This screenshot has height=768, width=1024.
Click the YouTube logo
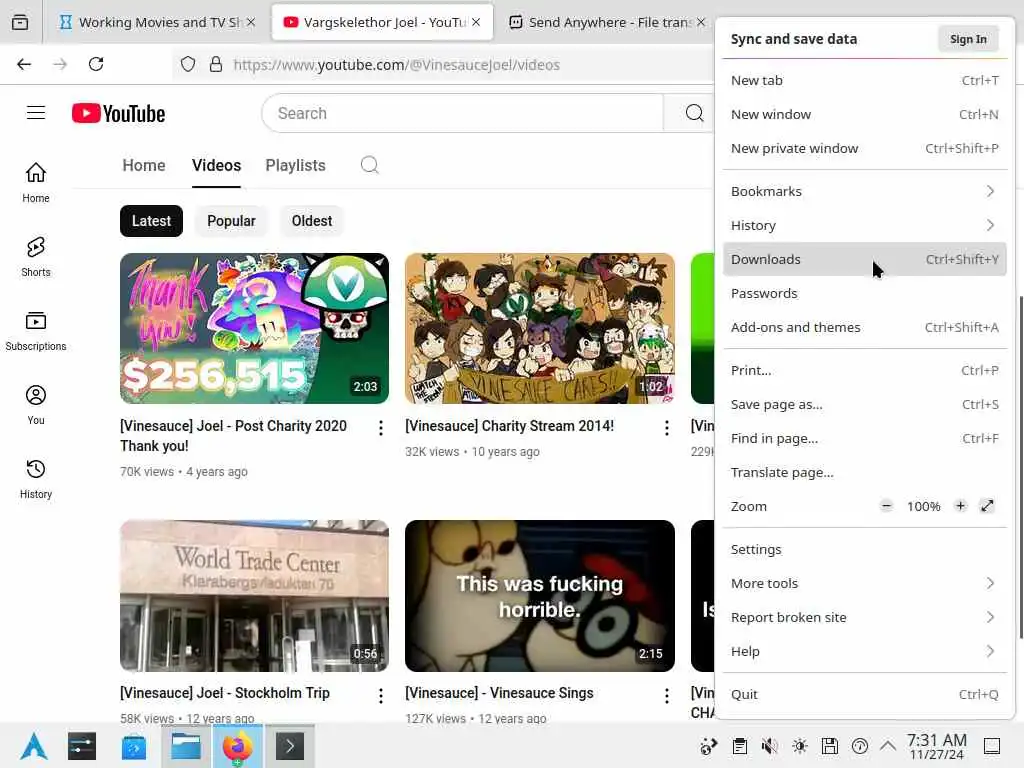point(118,113)
